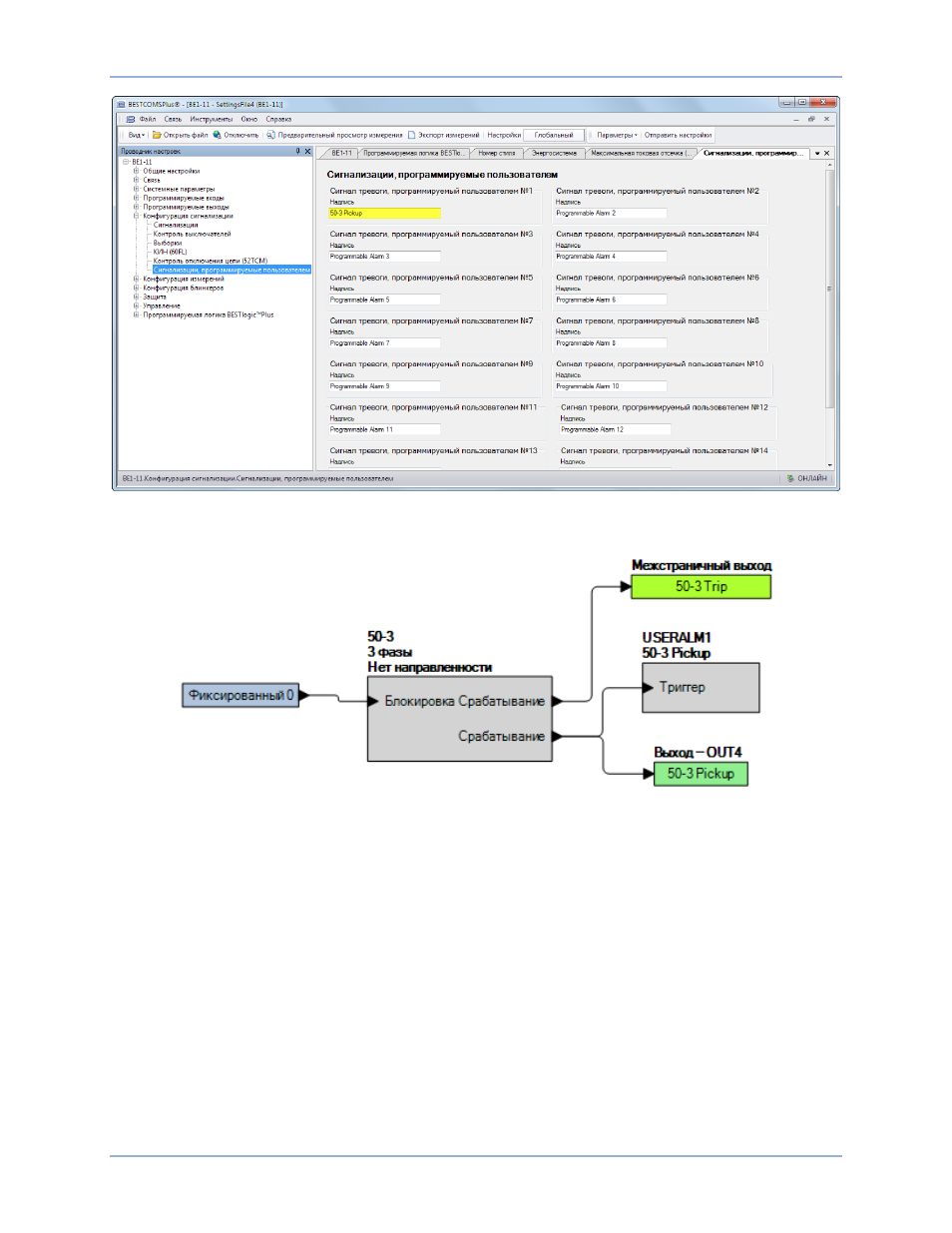This screenshot has height=1233, width=952.
Task: Click the Programmable Alarm 2 field
Action: coord(611,213)
